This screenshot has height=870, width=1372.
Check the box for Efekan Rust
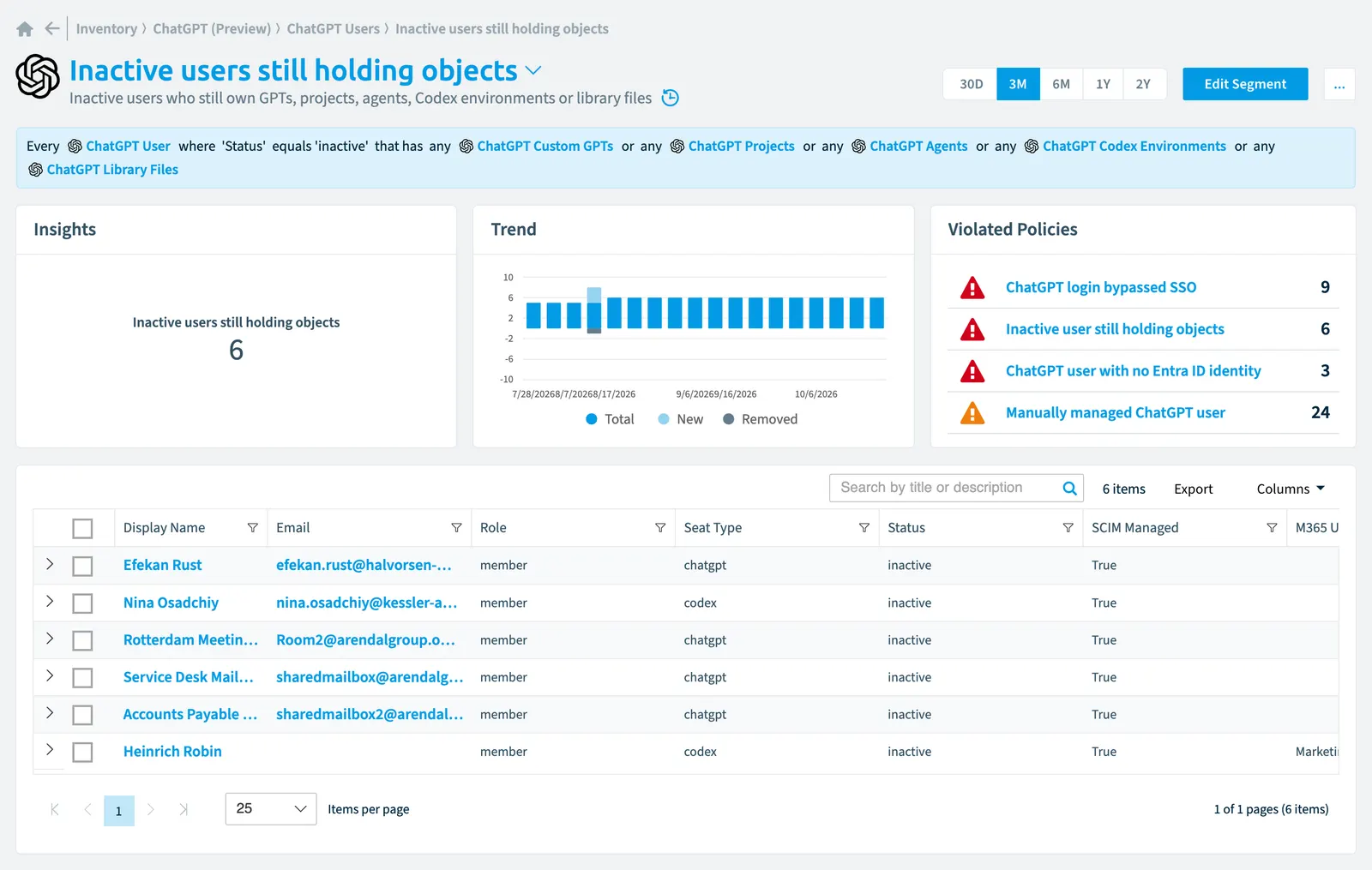tap(82, 567)
